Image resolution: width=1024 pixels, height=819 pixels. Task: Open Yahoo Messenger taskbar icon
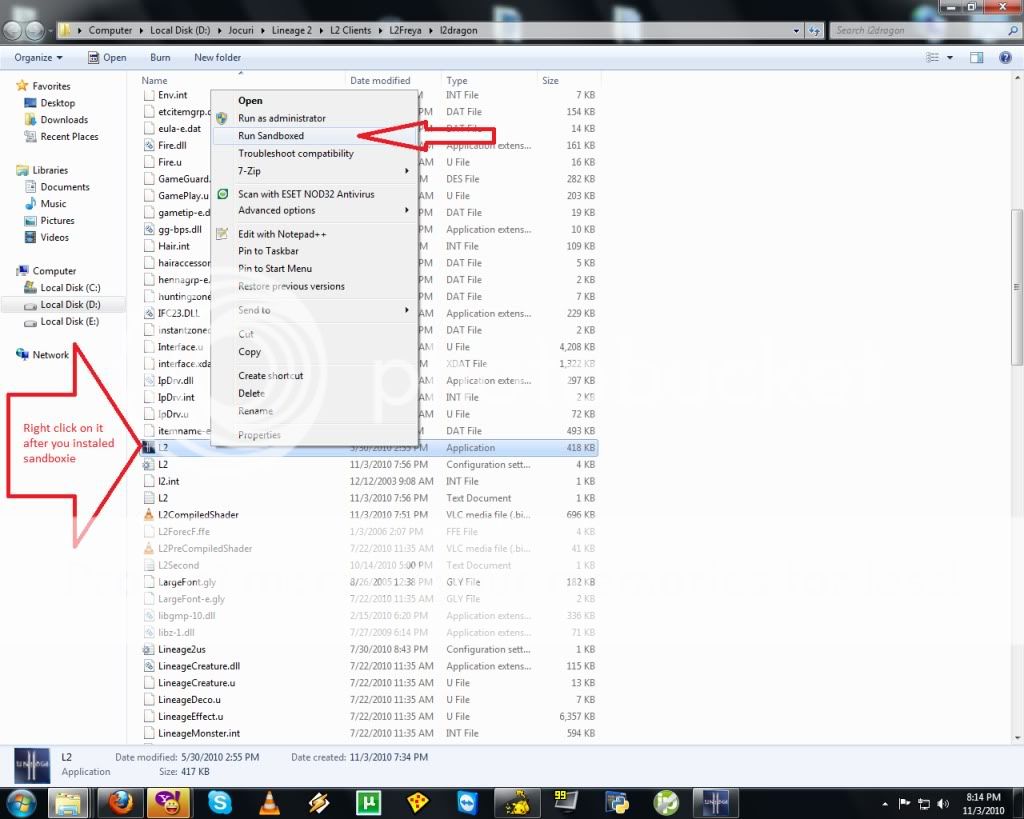(x=169, y=802)
